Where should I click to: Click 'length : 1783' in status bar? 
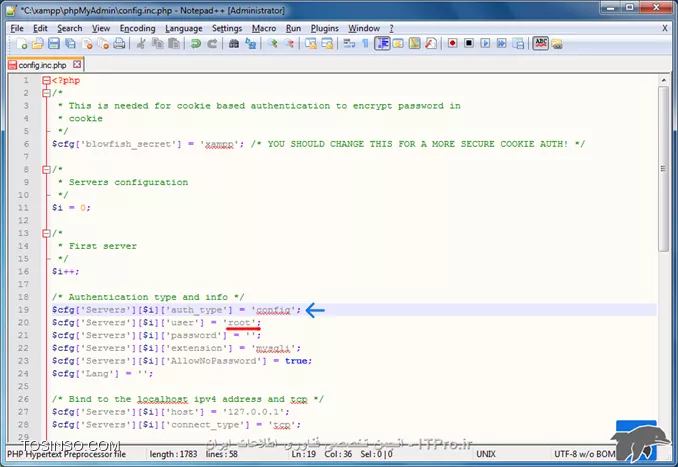[x=173, y=454]
